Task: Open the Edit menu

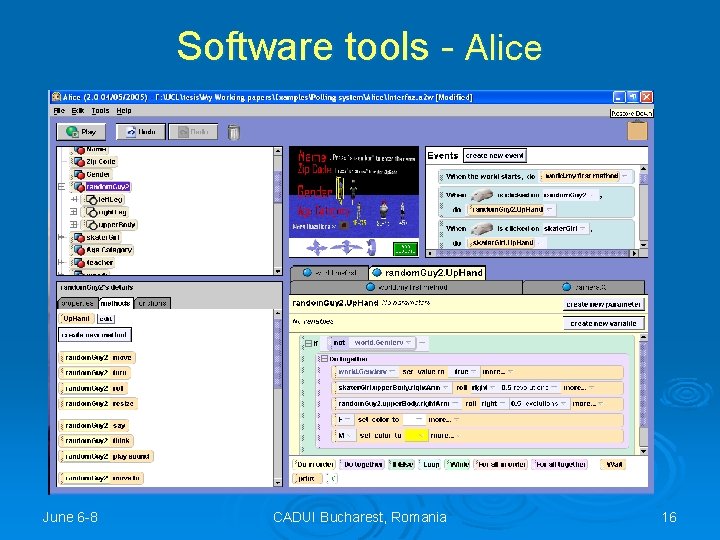Action: (x=78, y=111)
